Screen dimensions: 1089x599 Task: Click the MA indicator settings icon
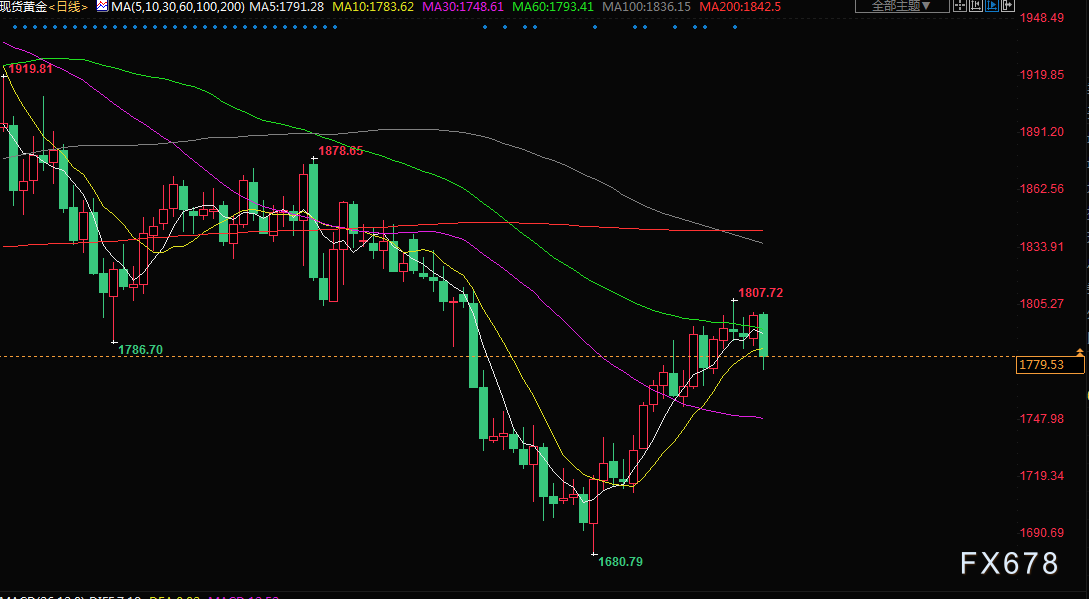[102, 6]
